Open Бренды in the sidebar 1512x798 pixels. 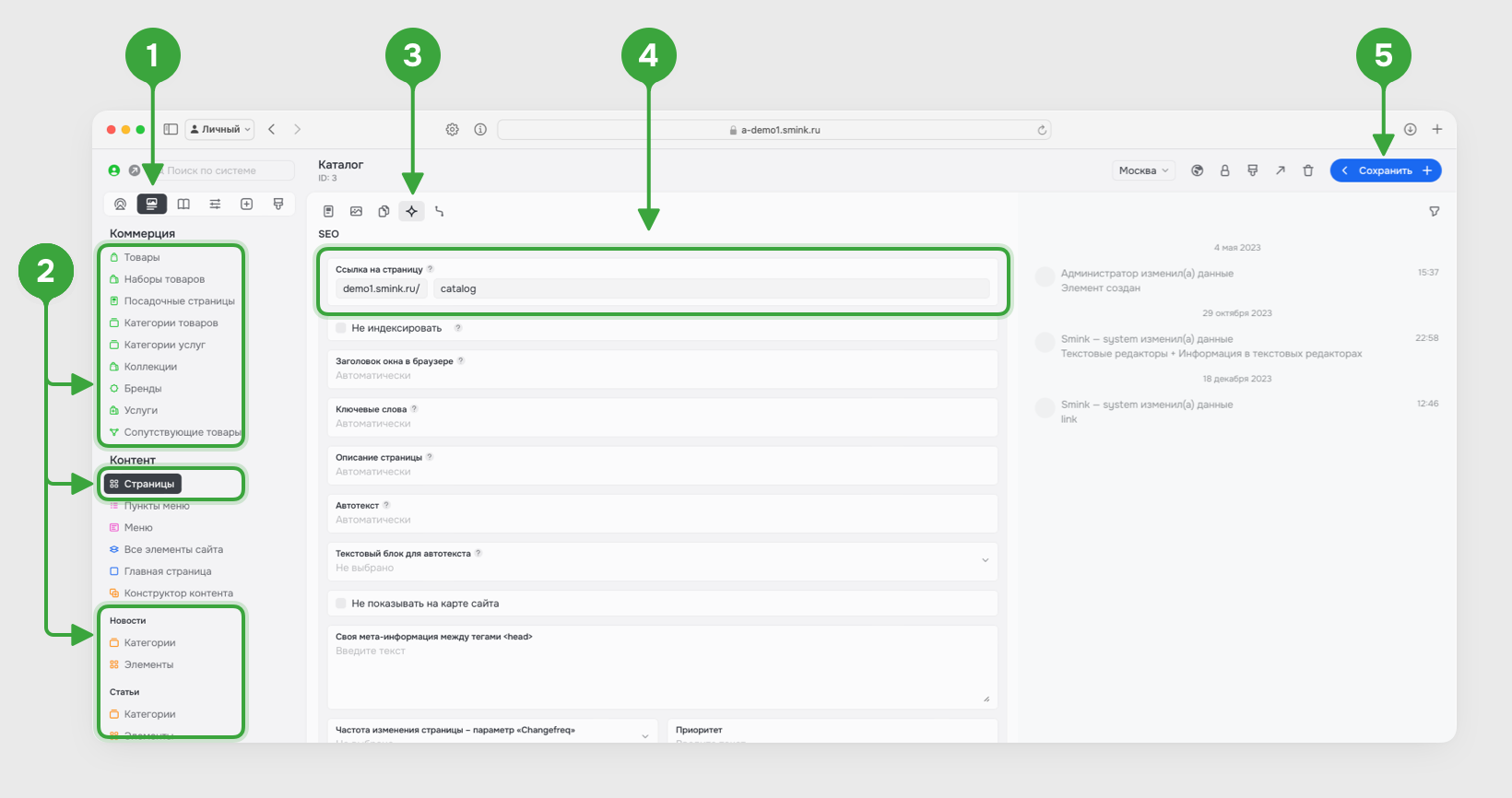pos(143,389)
